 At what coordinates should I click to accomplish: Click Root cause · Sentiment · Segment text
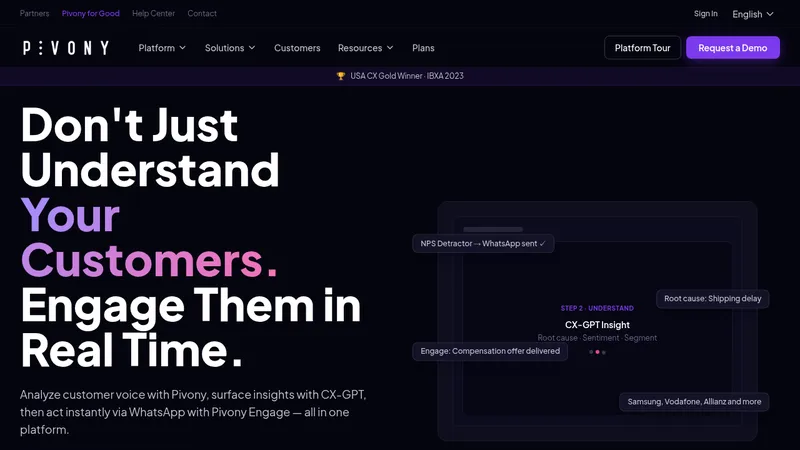click(x=597, y=338)
